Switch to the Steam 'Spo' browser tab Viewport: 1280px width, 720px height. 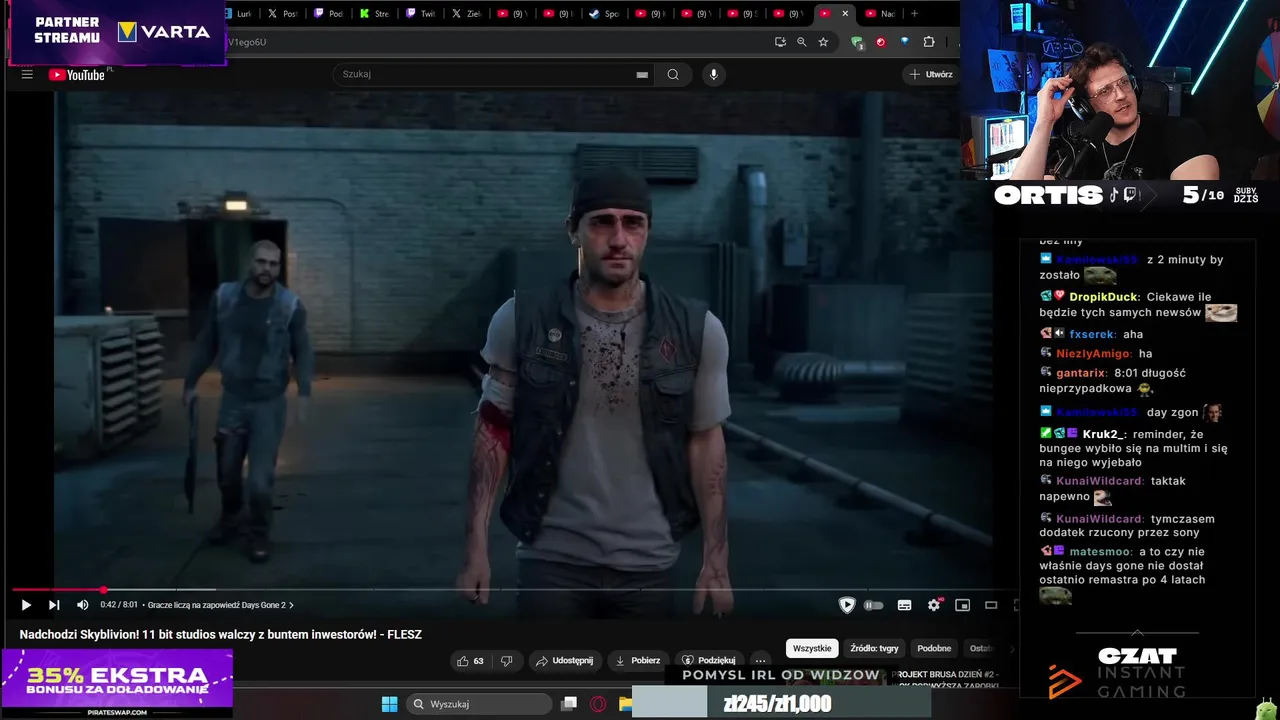pos(604,14)
